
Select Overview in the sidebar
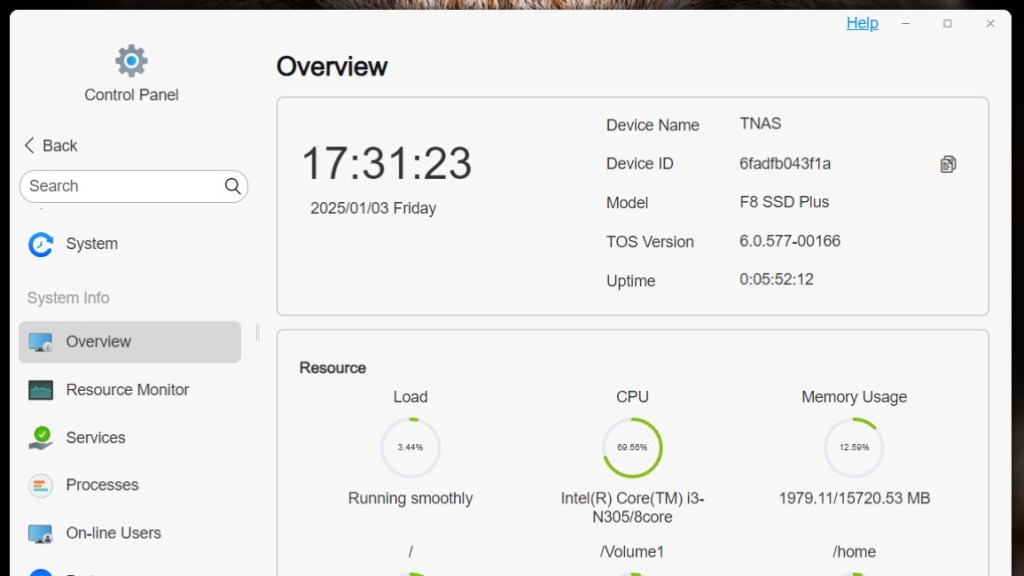[129, 342]
